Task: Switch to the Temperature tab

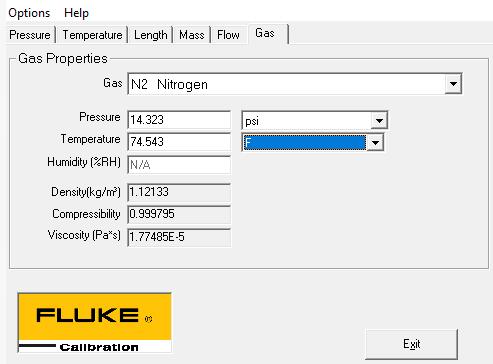Action: click(92, 35)
